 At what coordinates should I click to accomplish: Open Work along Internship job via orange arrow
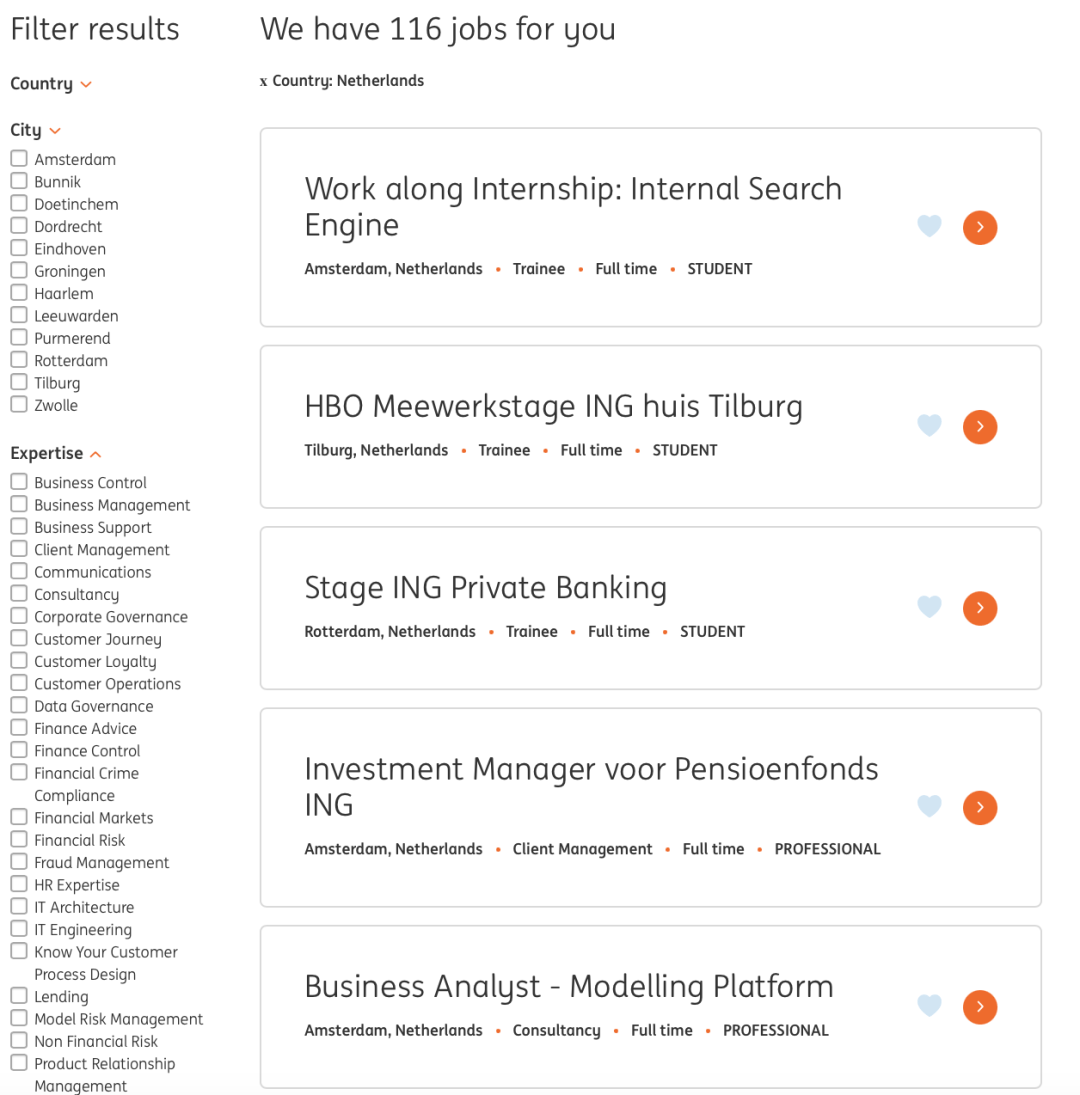click(980, 228)
